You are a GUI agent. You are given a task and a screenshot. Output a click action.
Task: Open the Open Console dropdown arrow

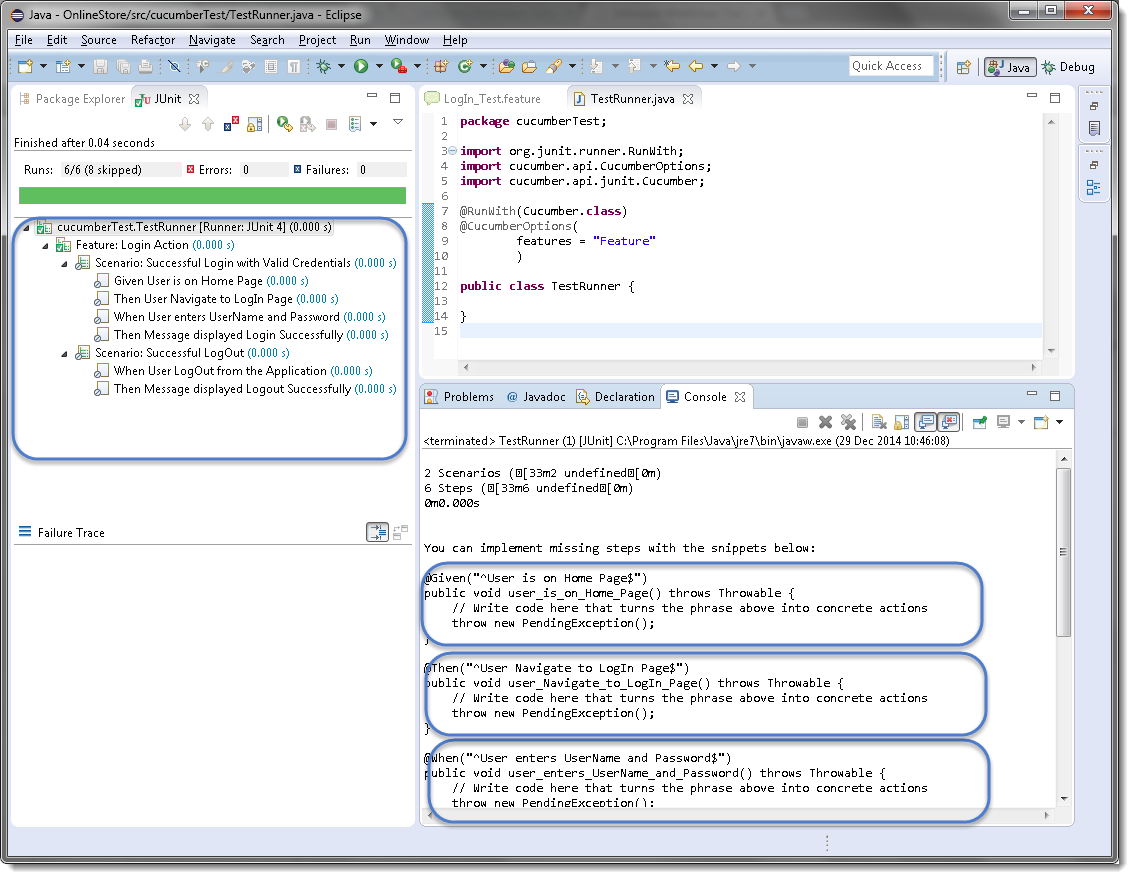point(1060,422)
